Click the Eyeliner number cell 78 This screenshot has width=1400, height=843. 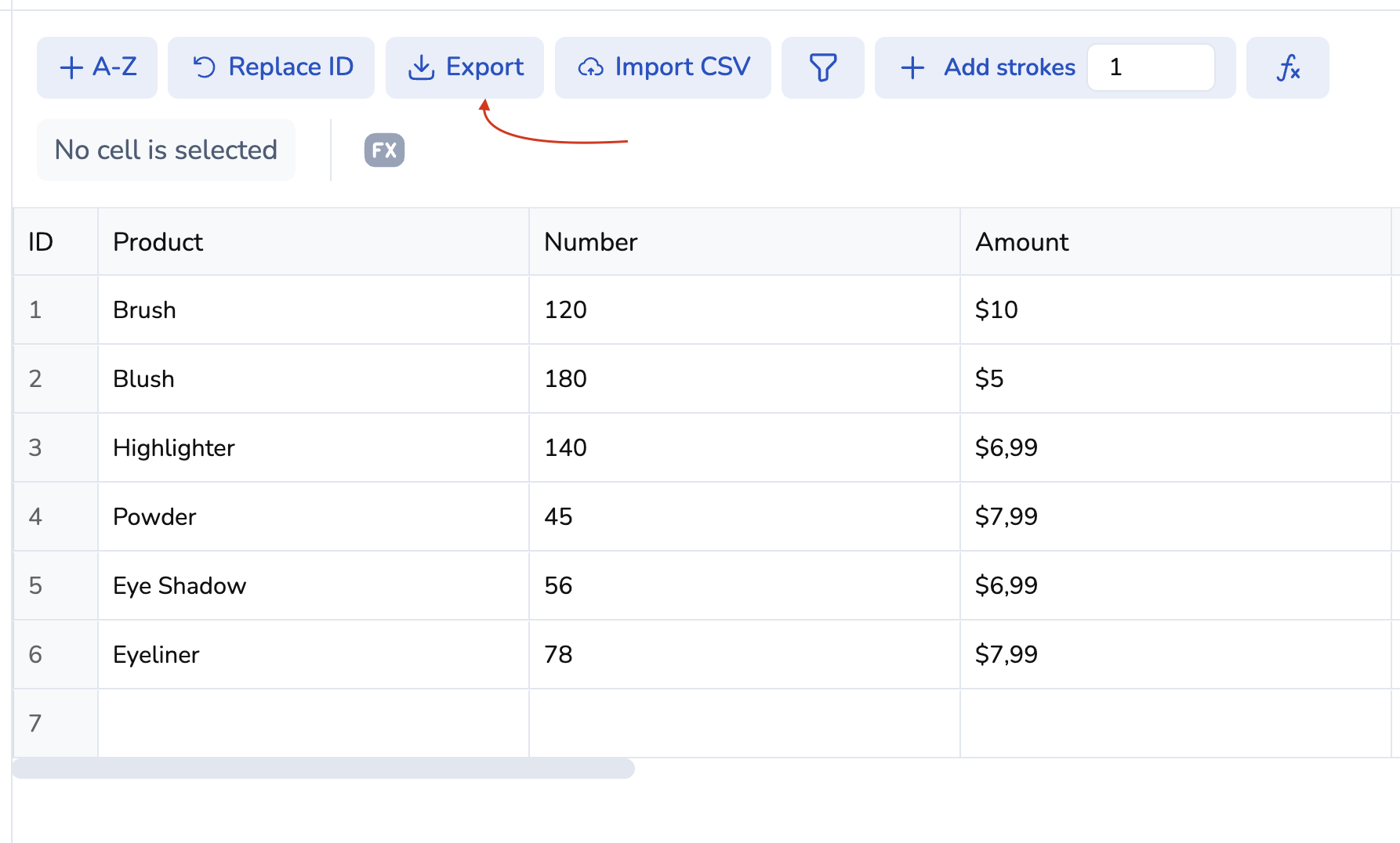click(x=744, y=655)
